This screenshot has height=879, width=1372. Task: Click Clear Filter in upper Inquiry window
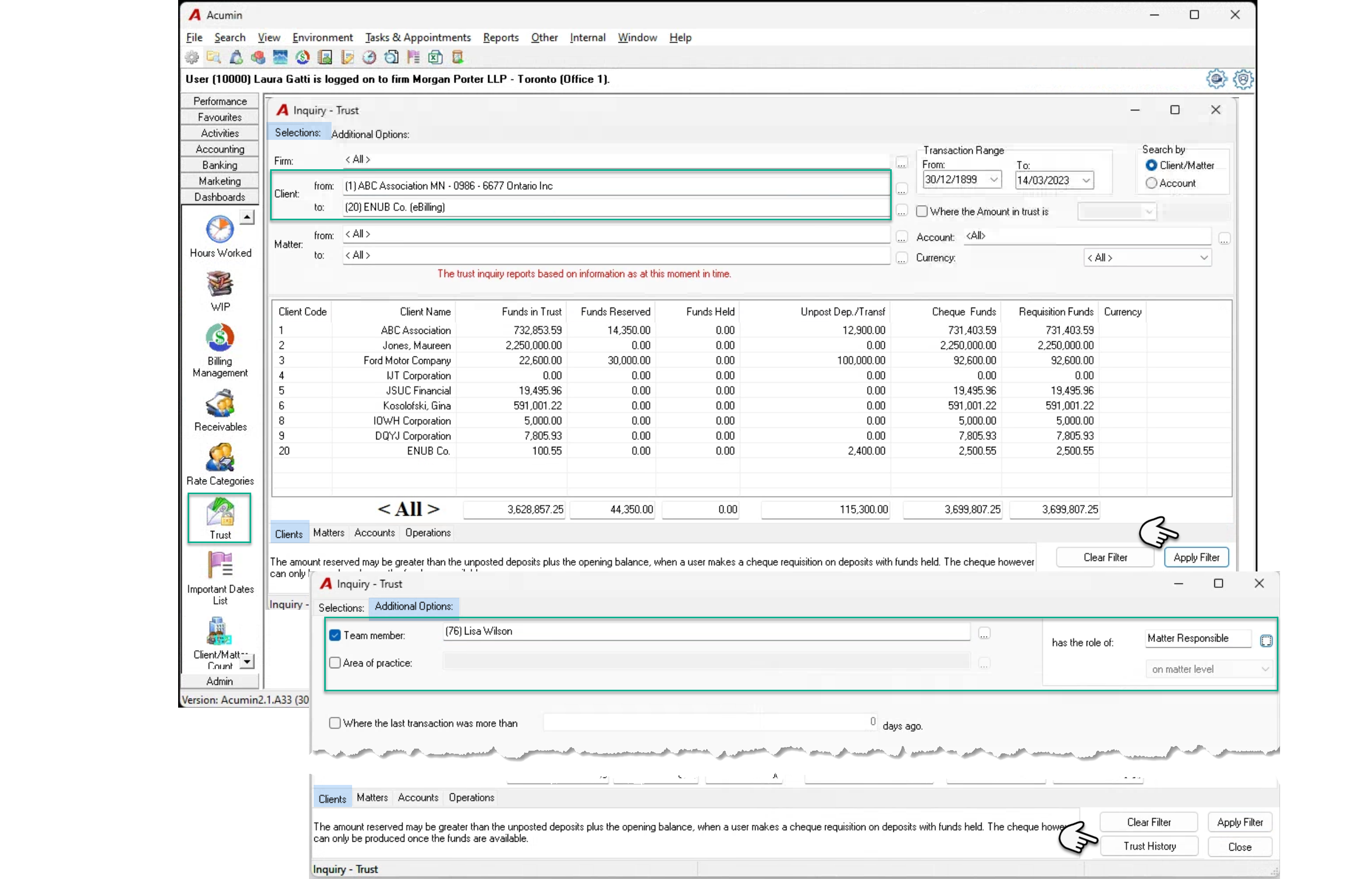[1105, 558]
